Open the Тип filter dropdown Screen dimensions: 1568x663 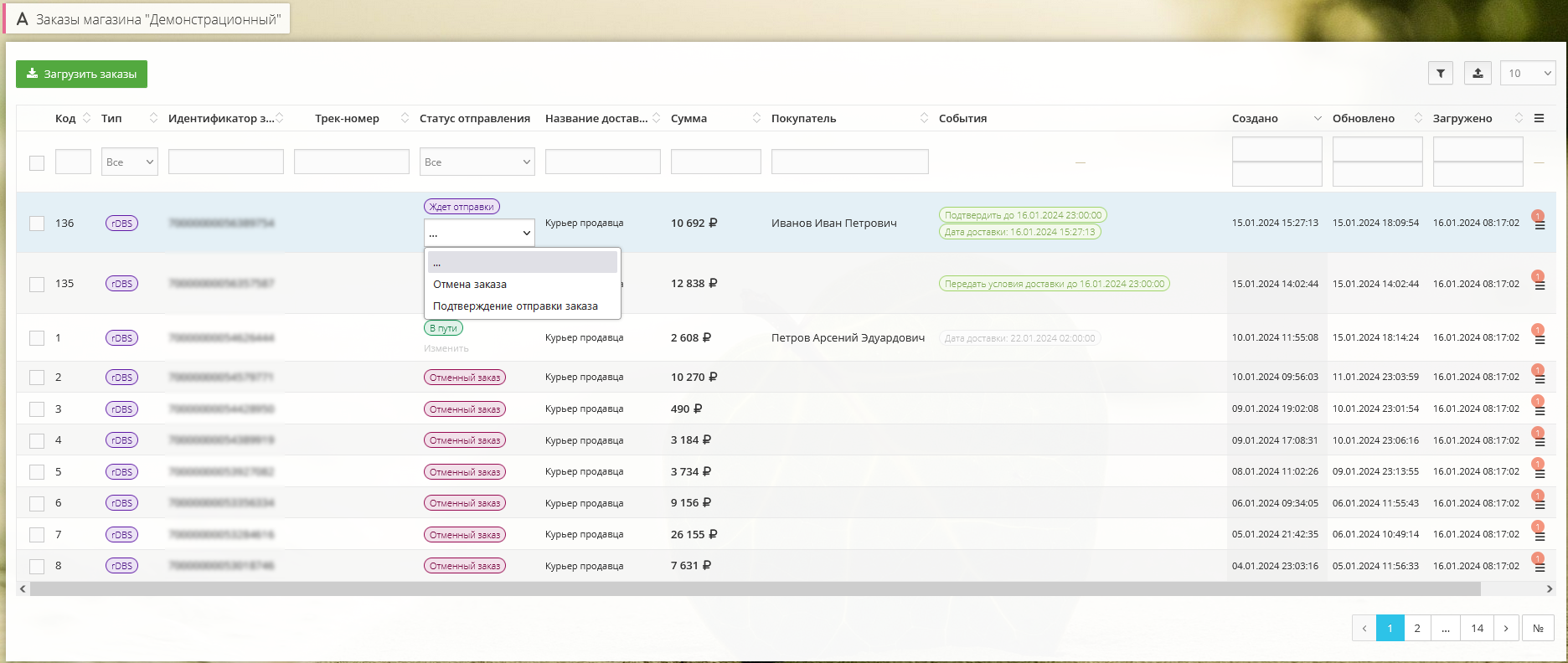point(130,162)
